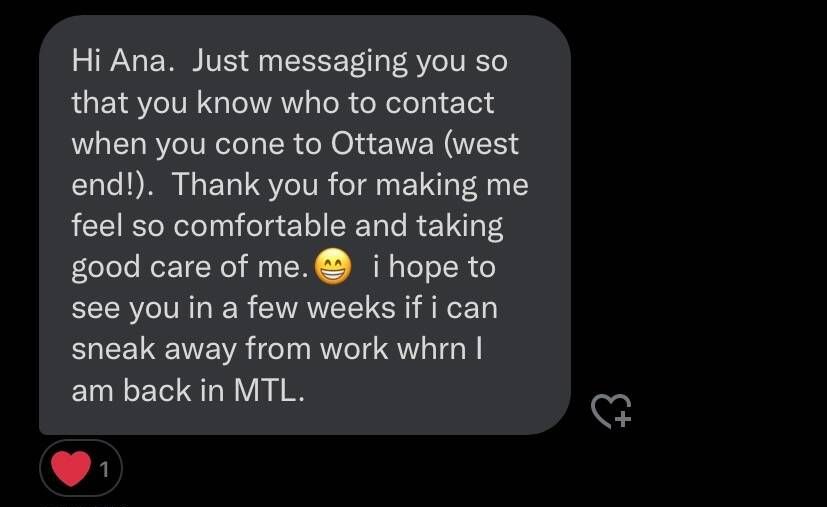Click the phrase "few weeks" in the message

point(321,307)
